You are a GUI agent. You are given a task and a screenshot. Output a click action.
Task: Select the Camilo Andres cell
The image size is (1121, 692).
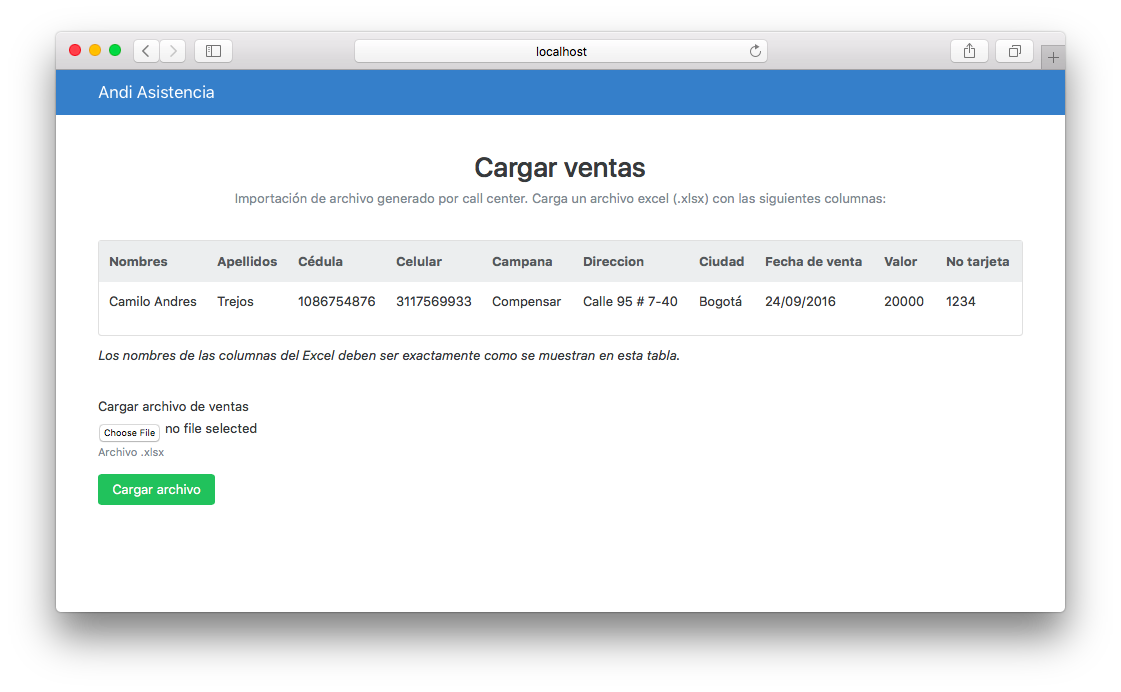tap(153, 302)
